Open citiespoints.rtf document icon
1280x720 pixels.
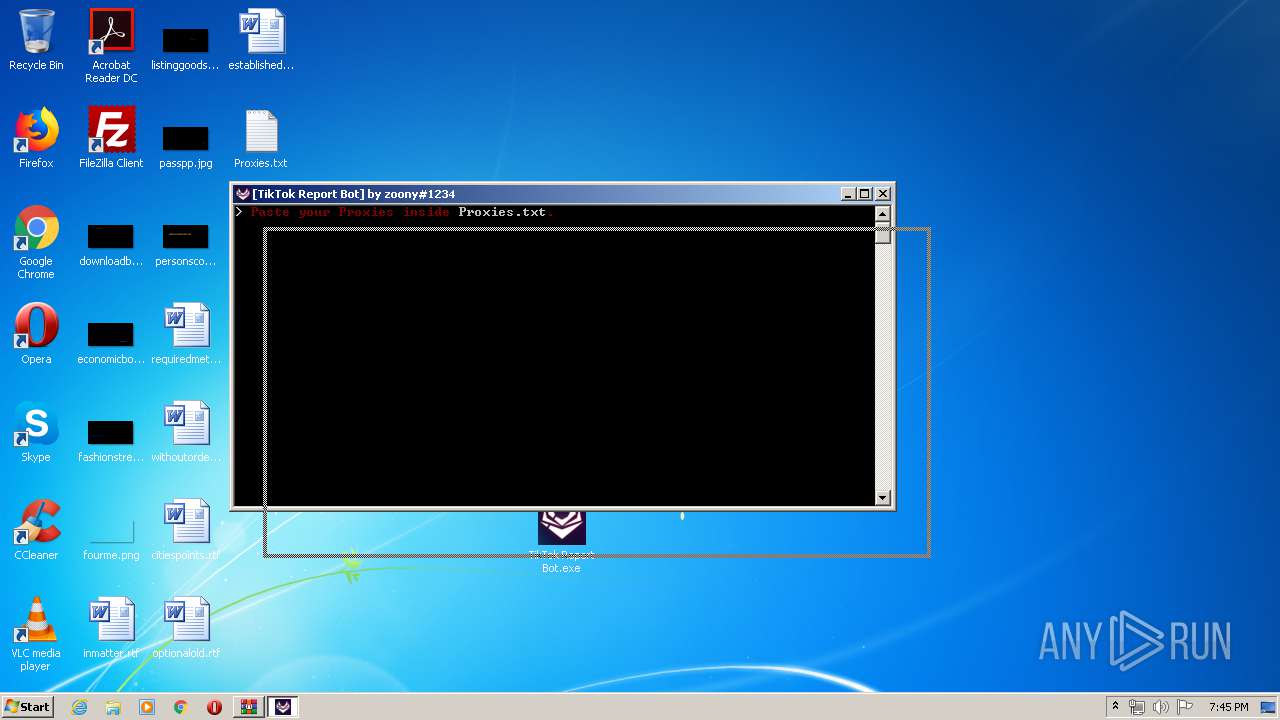186,530
